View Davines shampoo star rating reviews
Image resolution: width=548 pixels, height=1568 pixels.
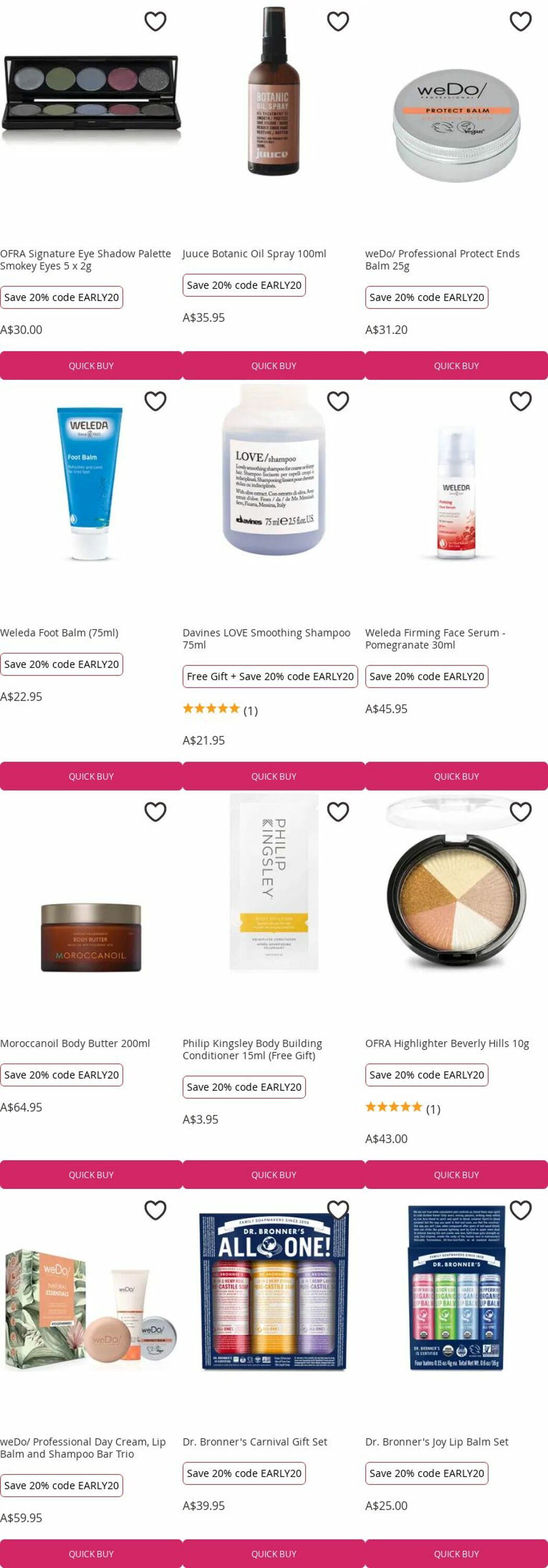(220, 710)
